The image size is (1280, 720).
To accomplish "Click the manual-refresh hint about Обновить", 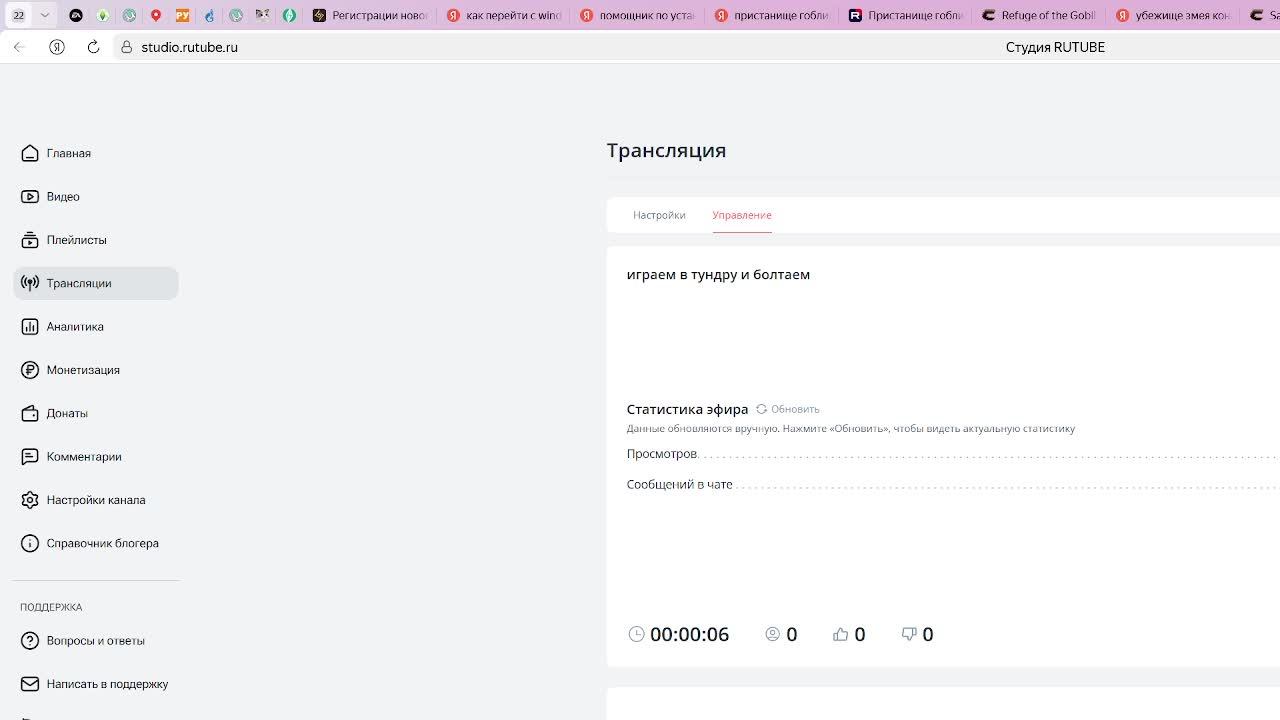I will click(x=851, y=428).
